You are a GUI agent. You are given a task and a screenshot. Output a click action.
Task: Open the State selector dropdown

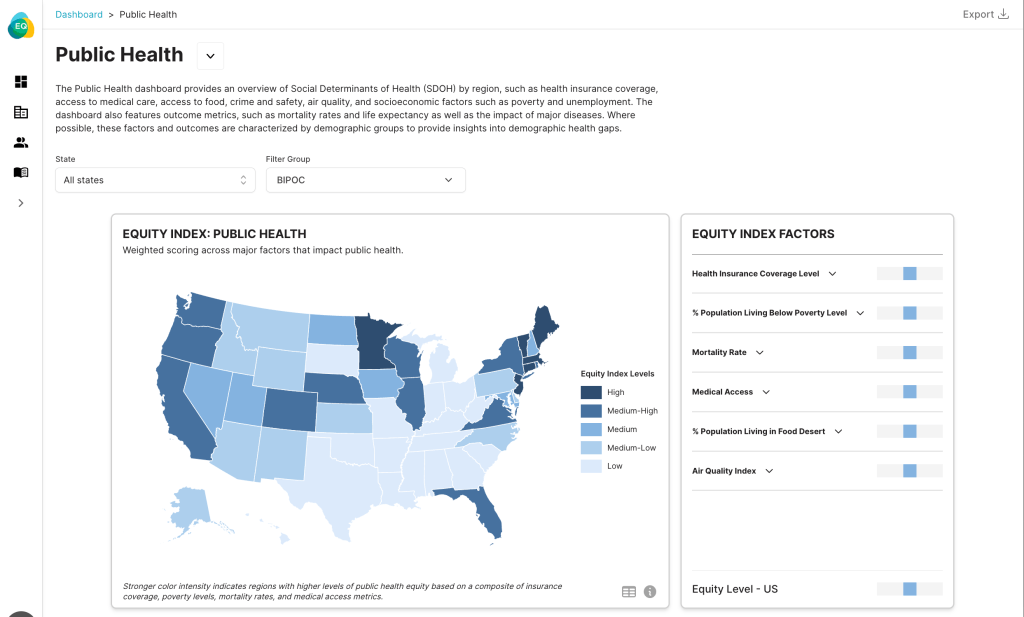coord(155,180)
